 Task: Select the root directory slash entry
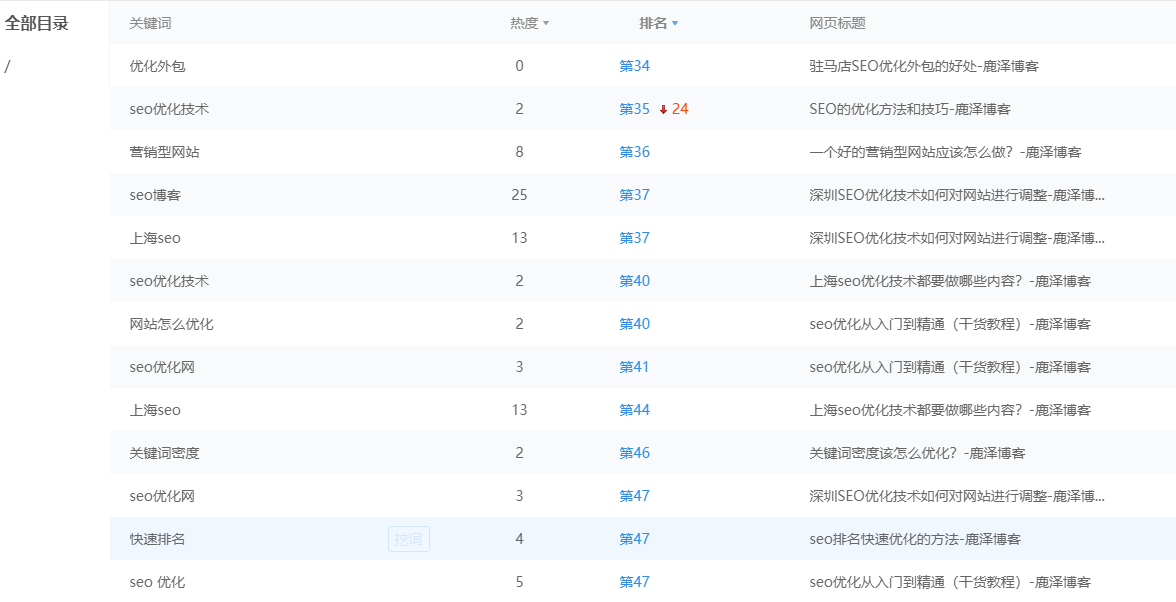click(8, 67)
